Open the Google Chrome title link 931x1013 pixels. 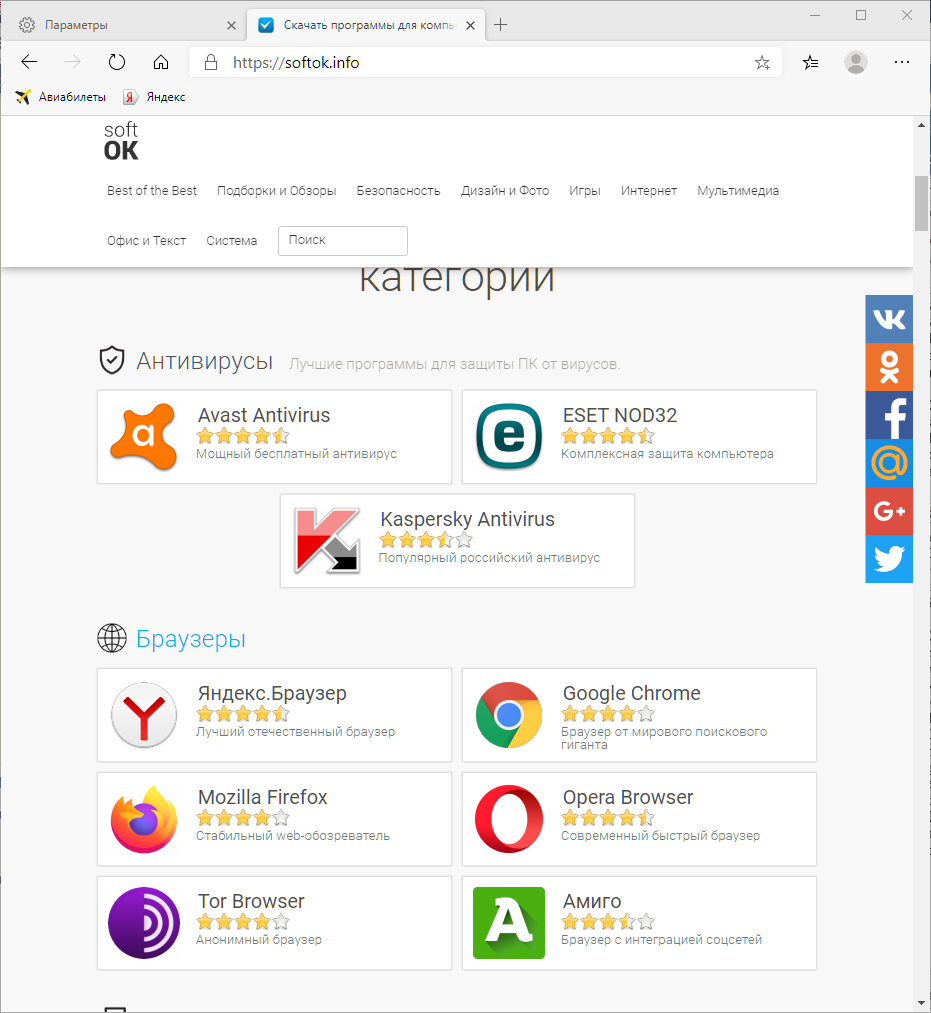click(x=632, y=693)
